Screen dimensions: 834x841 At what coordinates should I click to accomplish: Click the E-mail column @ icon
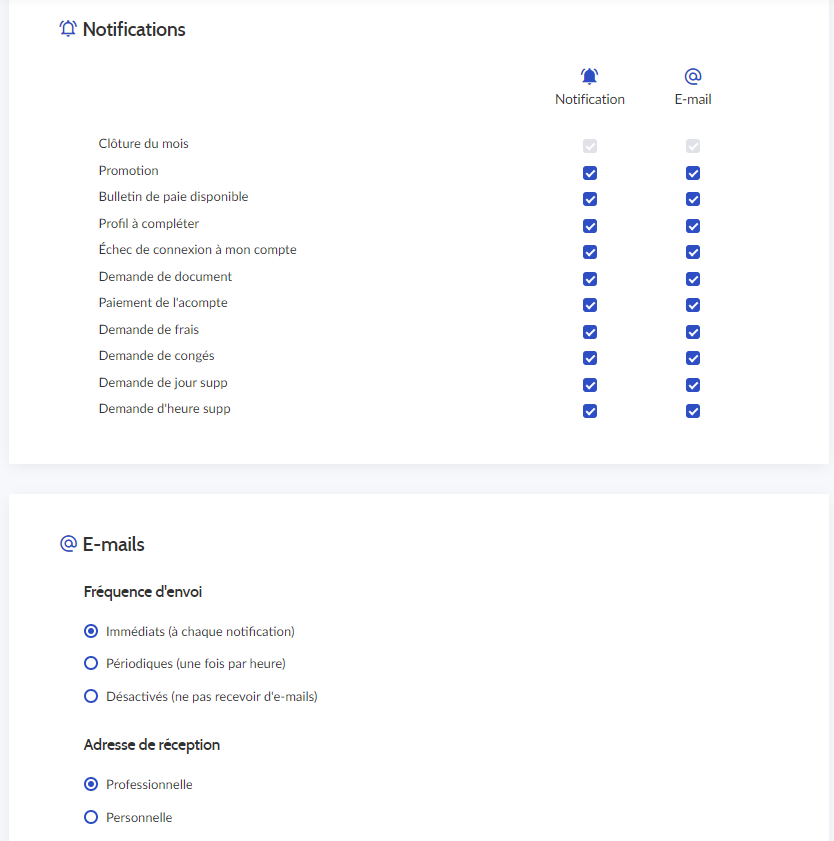692,76
